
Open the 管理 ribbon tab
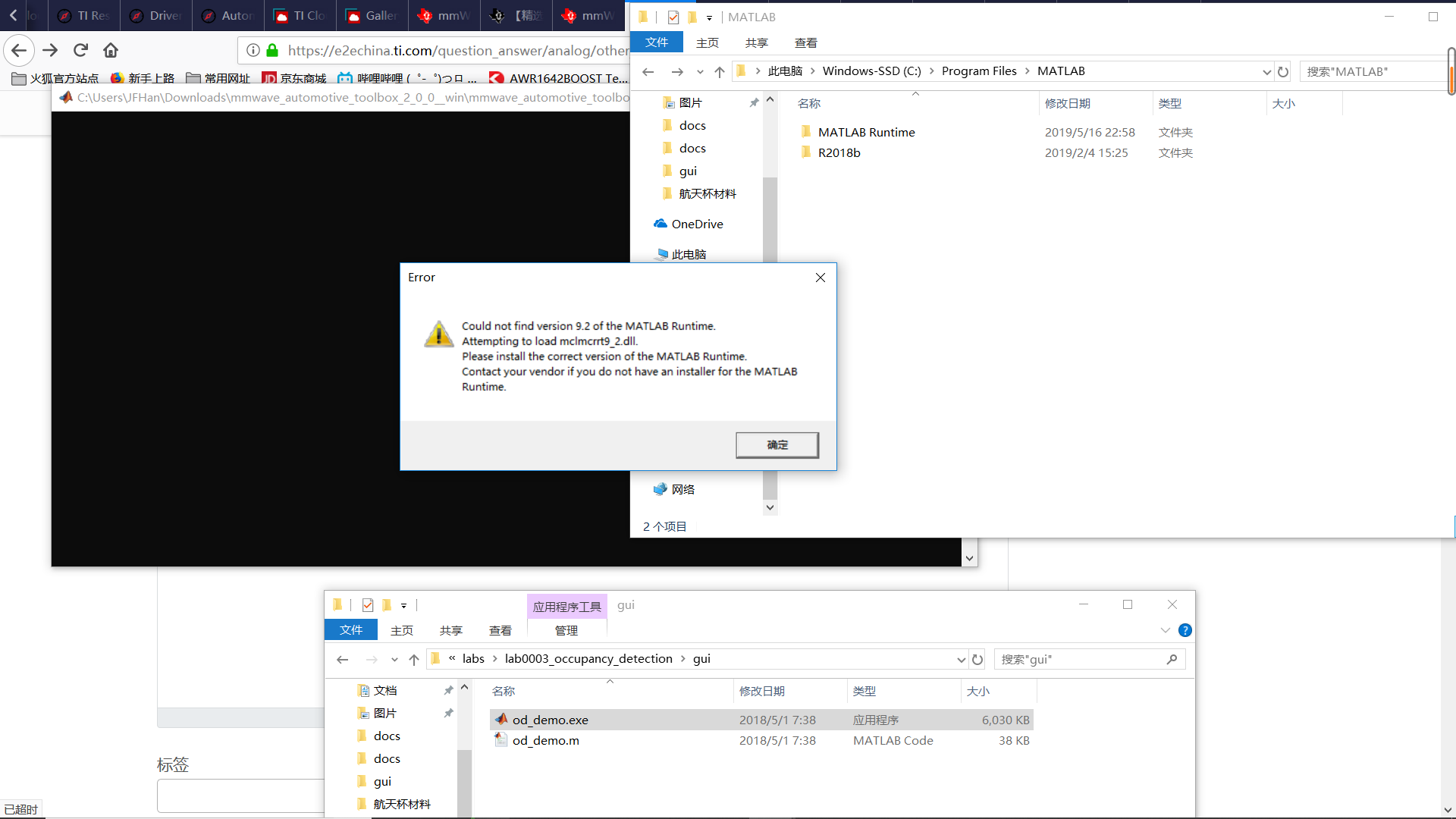click(566, 630)
